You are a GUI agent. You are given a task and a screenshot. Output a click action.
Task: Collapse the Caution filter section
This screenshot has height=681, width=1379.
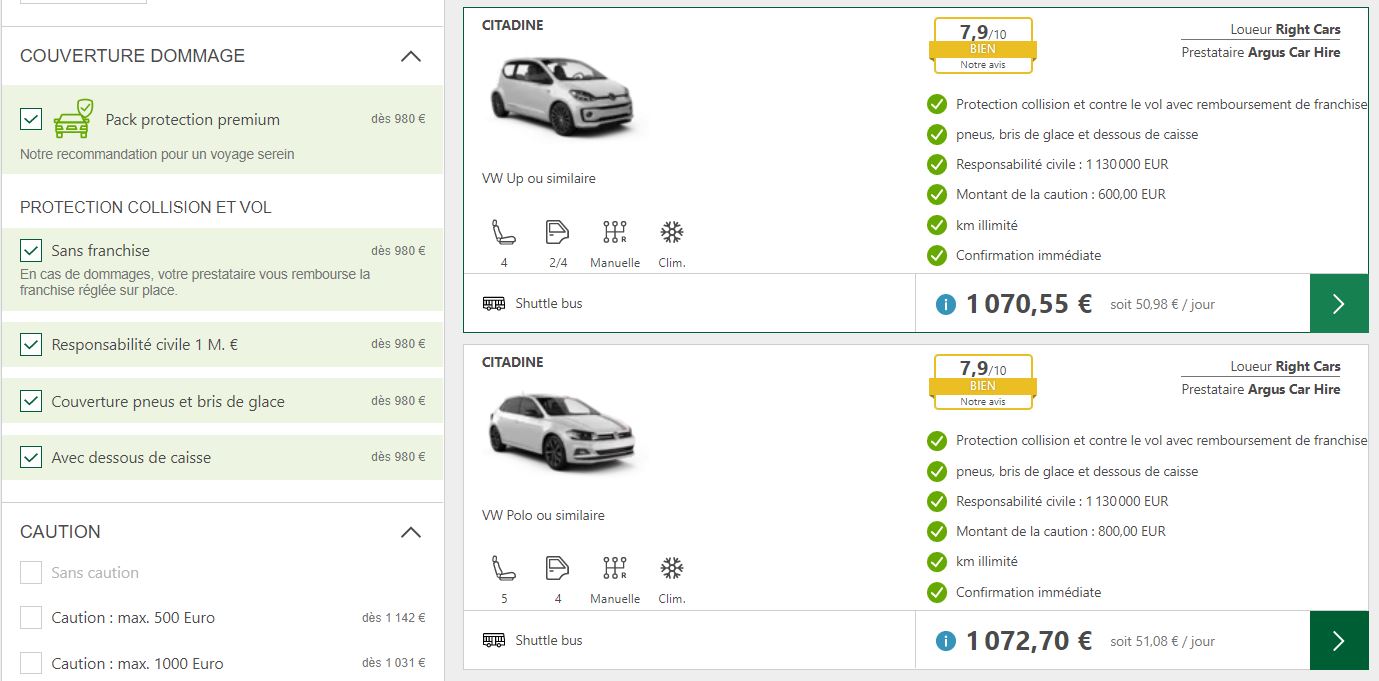pyautogui.click(x=410, y=532)
